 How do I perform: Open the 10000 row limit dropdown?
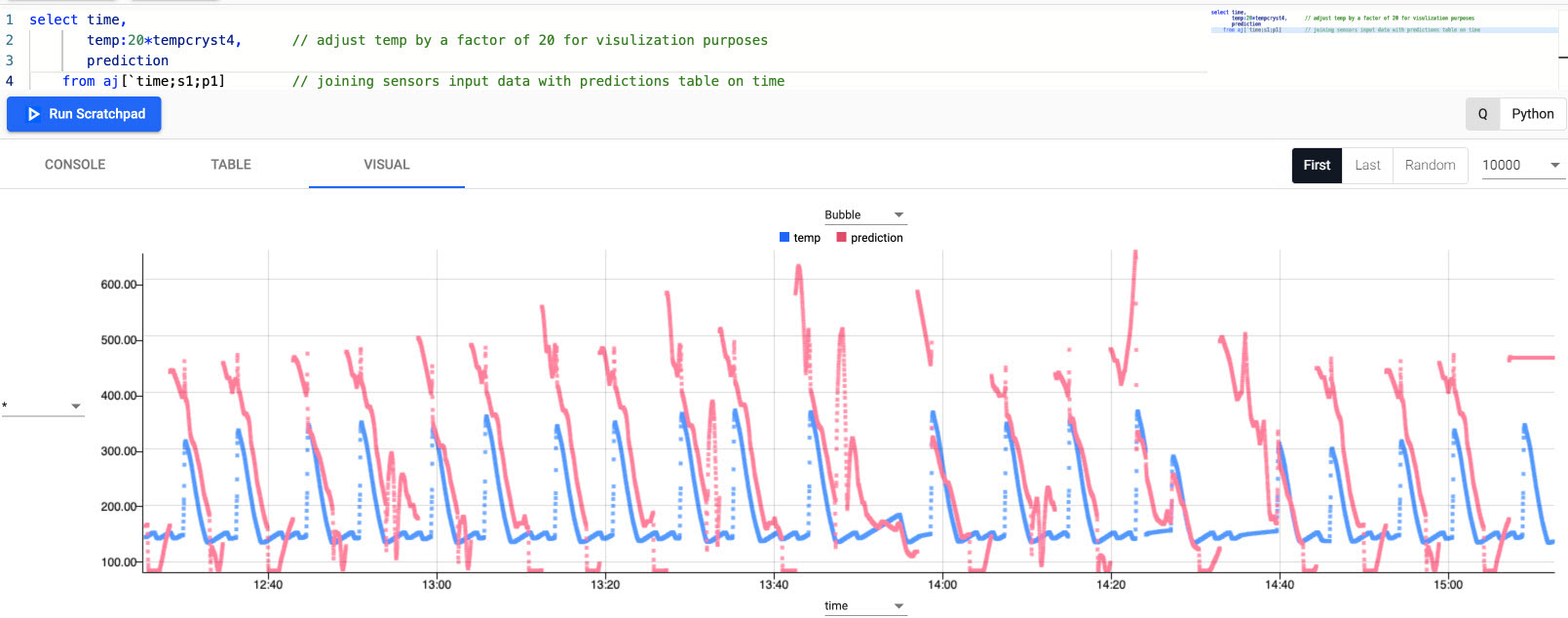1520,165
